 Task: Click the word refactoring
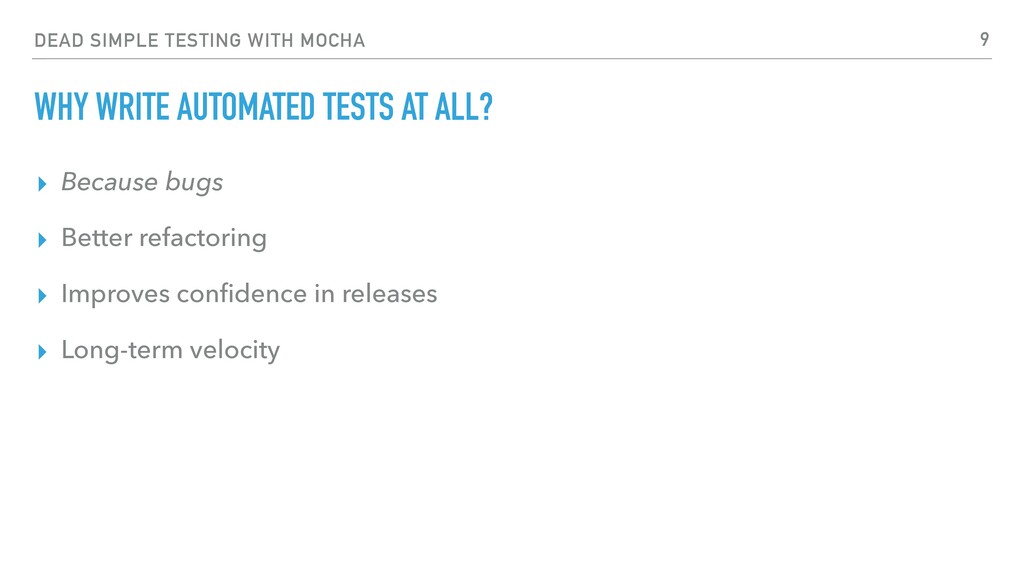click(202, 238)
